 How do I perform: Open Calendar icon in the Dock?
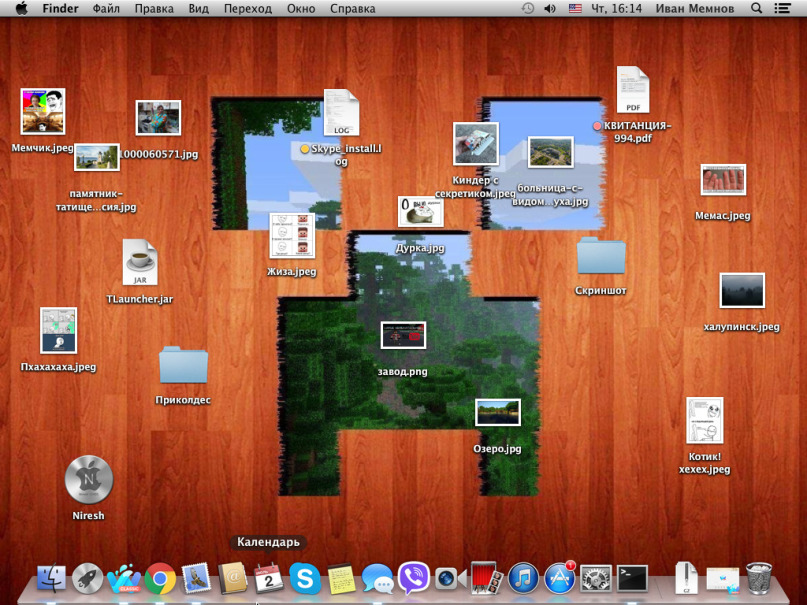tap(269, 578)
